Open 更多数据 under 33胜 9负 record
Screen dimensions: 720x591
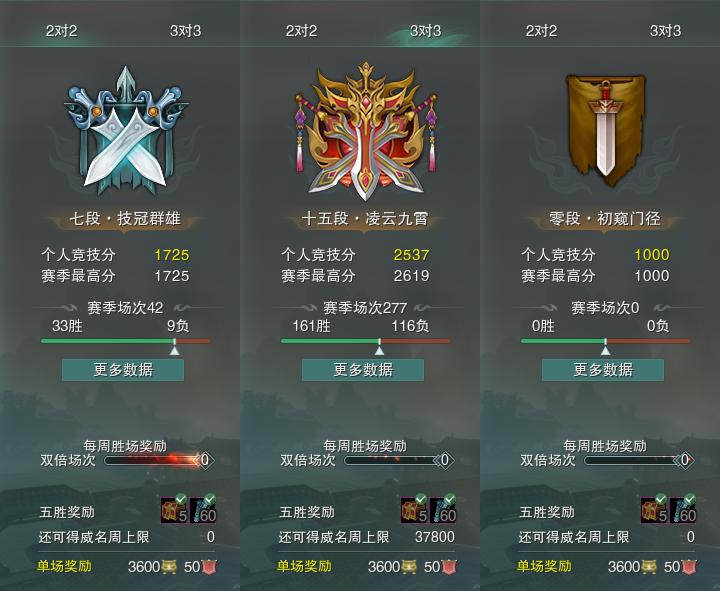(x=123, y=370)
